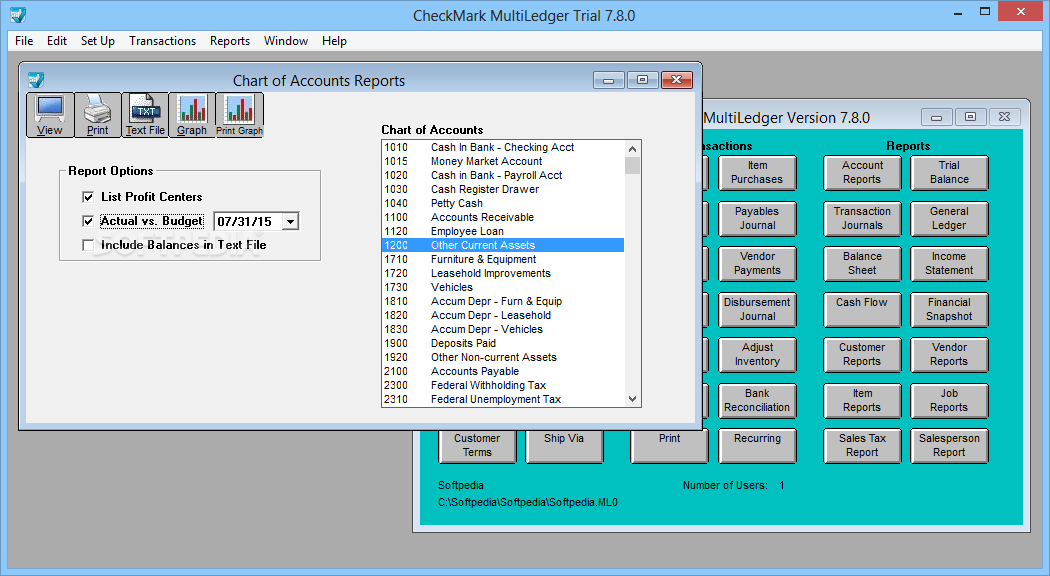Screen dimensions: 1050x576
Task: Select 1900 Deposits Paid account
Action: click(503, 344)
